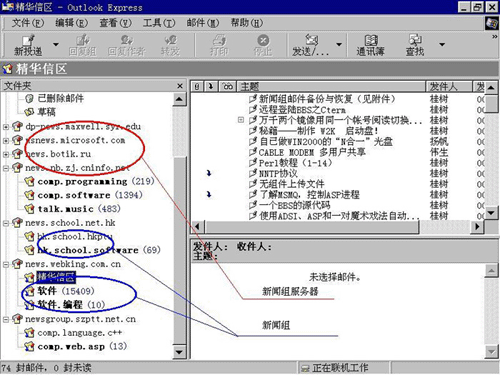
Task: Open the 工具 menu
Action: [x=159, y=23]
